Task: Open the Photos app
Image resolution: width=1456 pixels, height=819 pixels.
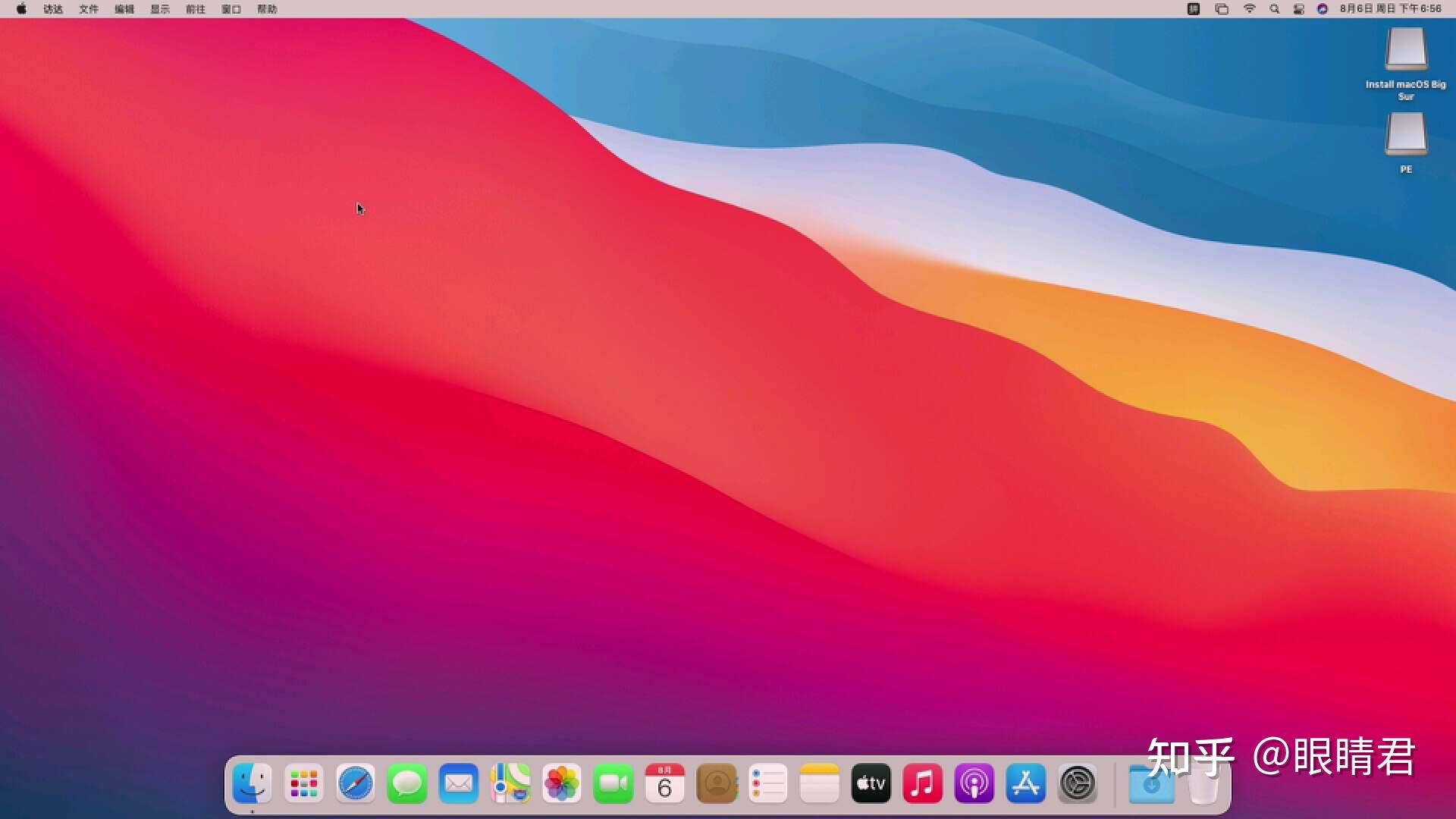Action: (561, 783)
